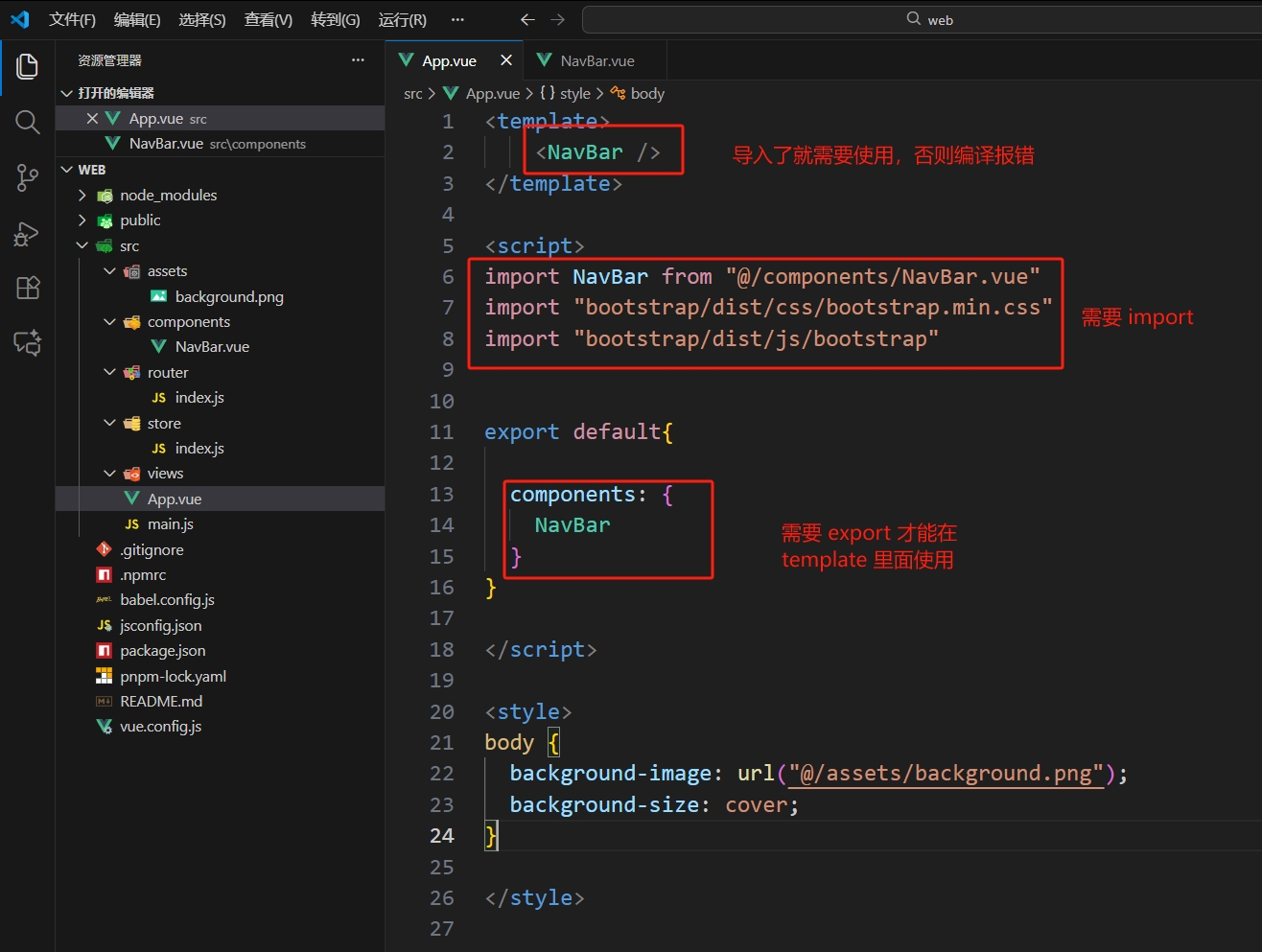
Task: Click the navigate back arrow
Action: [x=527, y=19]
